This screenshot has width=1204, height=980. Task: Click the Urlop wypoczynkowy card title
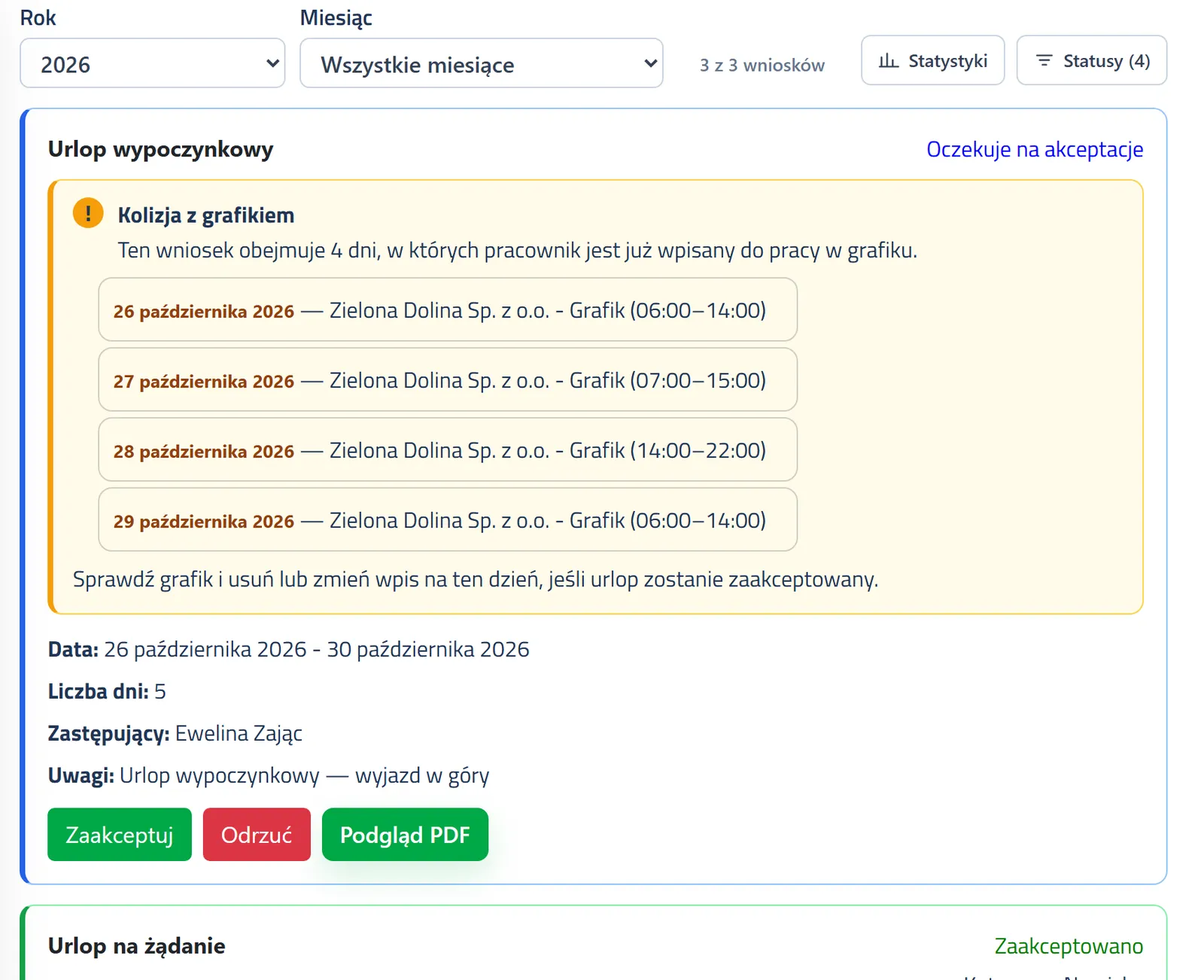click(161, 149)
